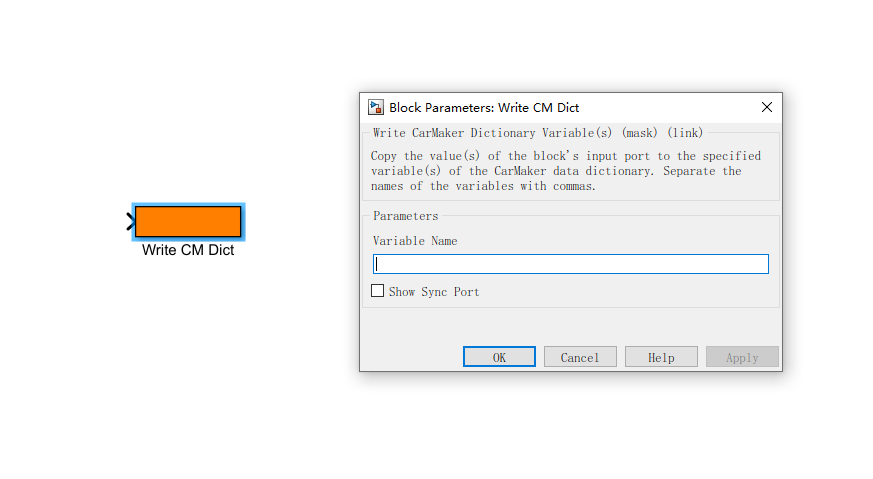Focus the Variable Name text field

click(x=570, y=264)
